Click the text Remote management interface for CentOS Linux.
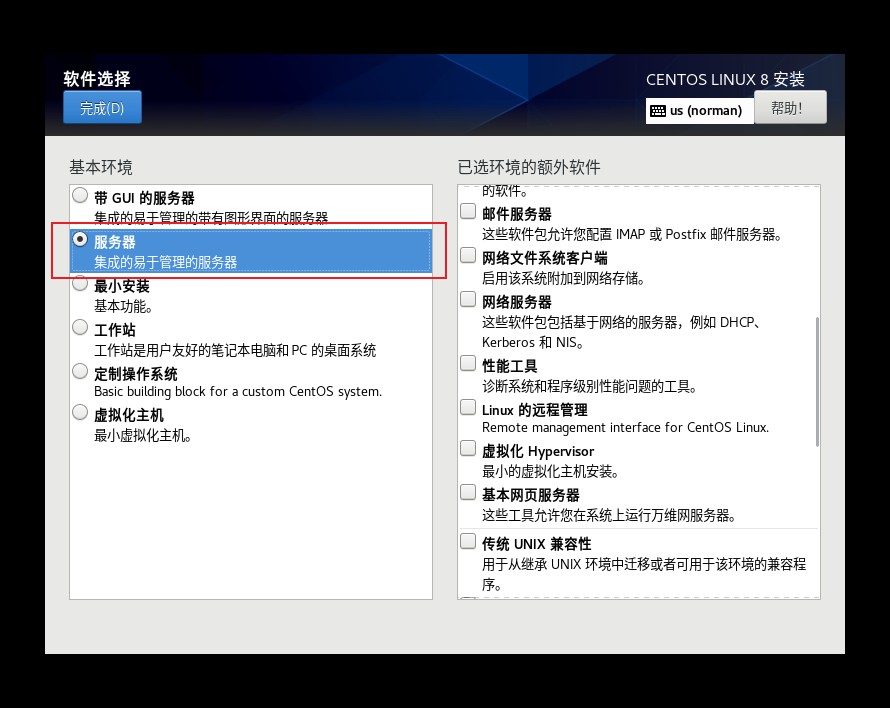The height and width of the screenshot is (708, 890). [625, 428]
